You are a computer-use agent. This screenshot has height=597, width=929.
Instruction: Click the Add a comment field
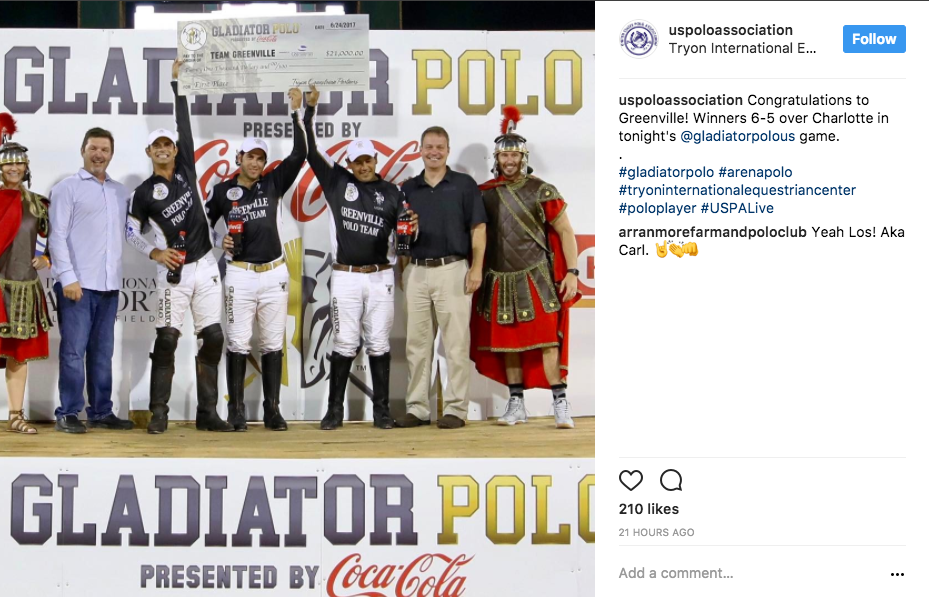tap(749, 573)
